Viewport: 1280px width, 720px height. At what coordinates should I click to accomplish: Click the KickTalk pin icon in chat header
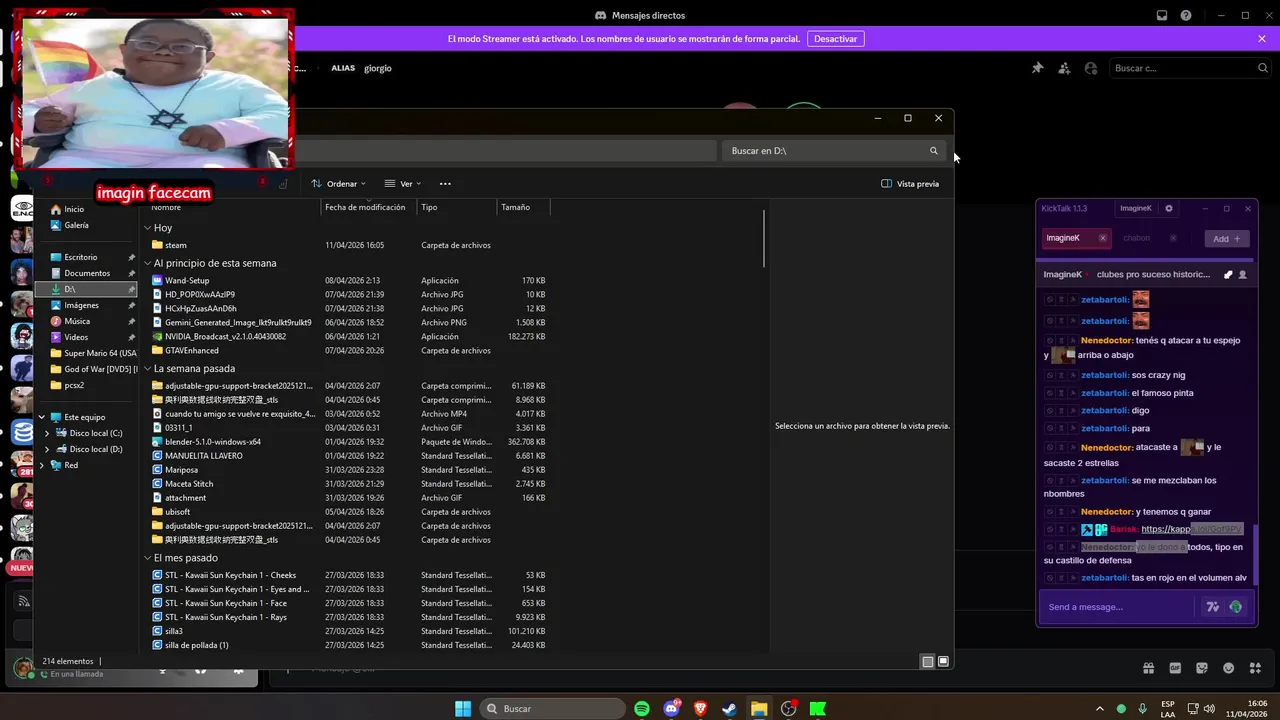tap(1229, 274)
